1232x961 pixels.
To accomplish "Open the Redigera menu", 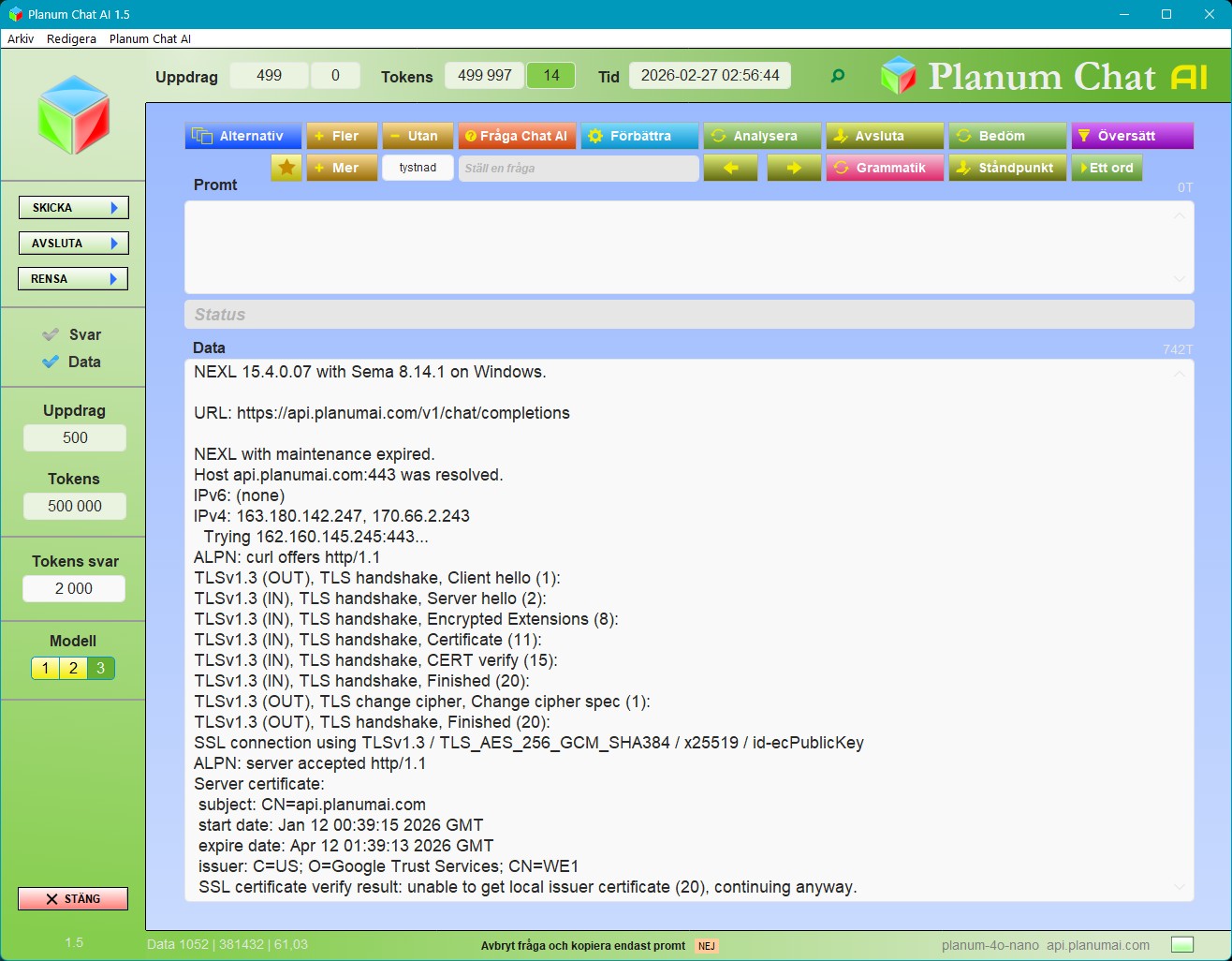I will [x=71, y=38].
